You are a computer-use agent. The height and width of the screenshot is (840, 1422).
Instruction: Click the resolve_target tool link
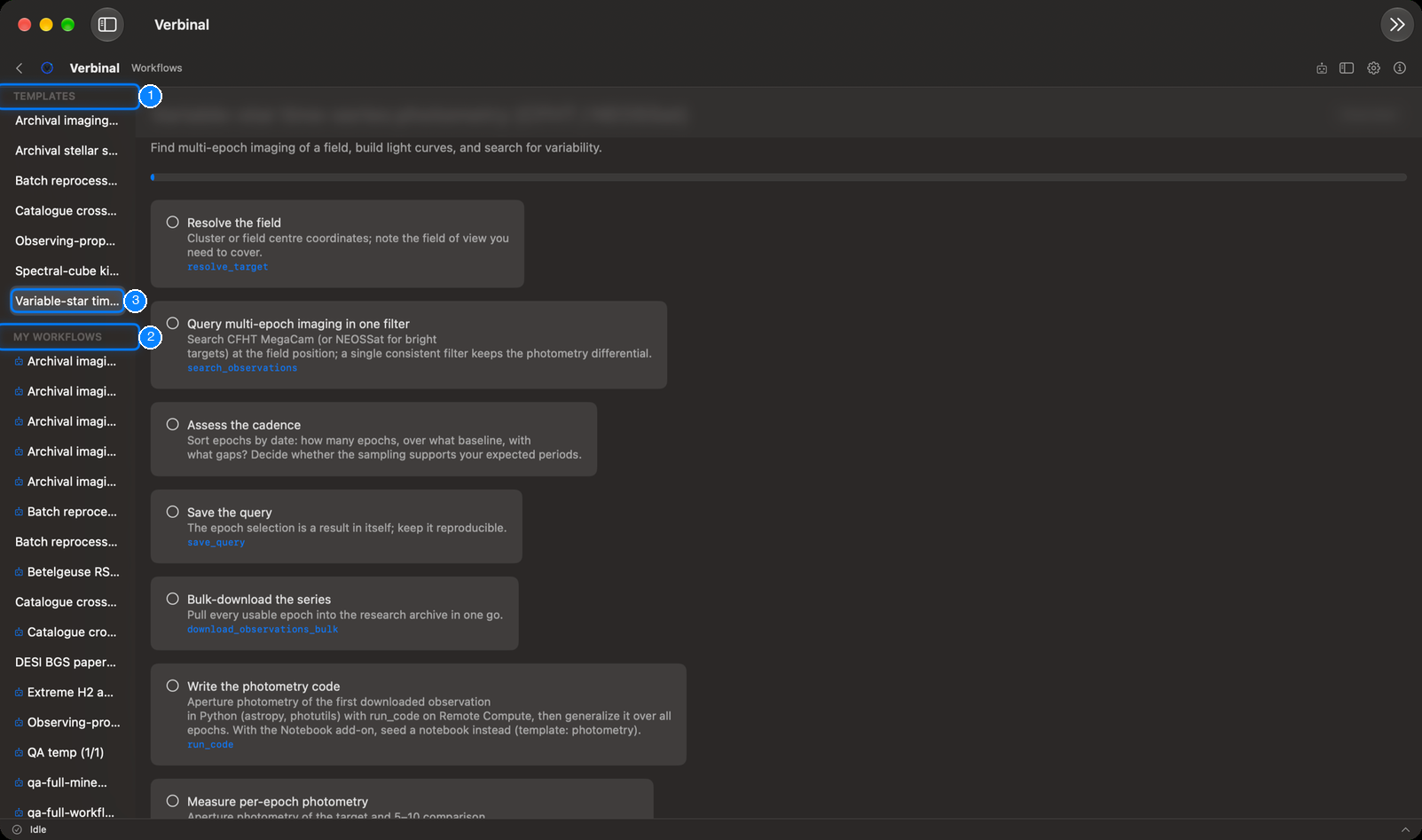point(227,267)
